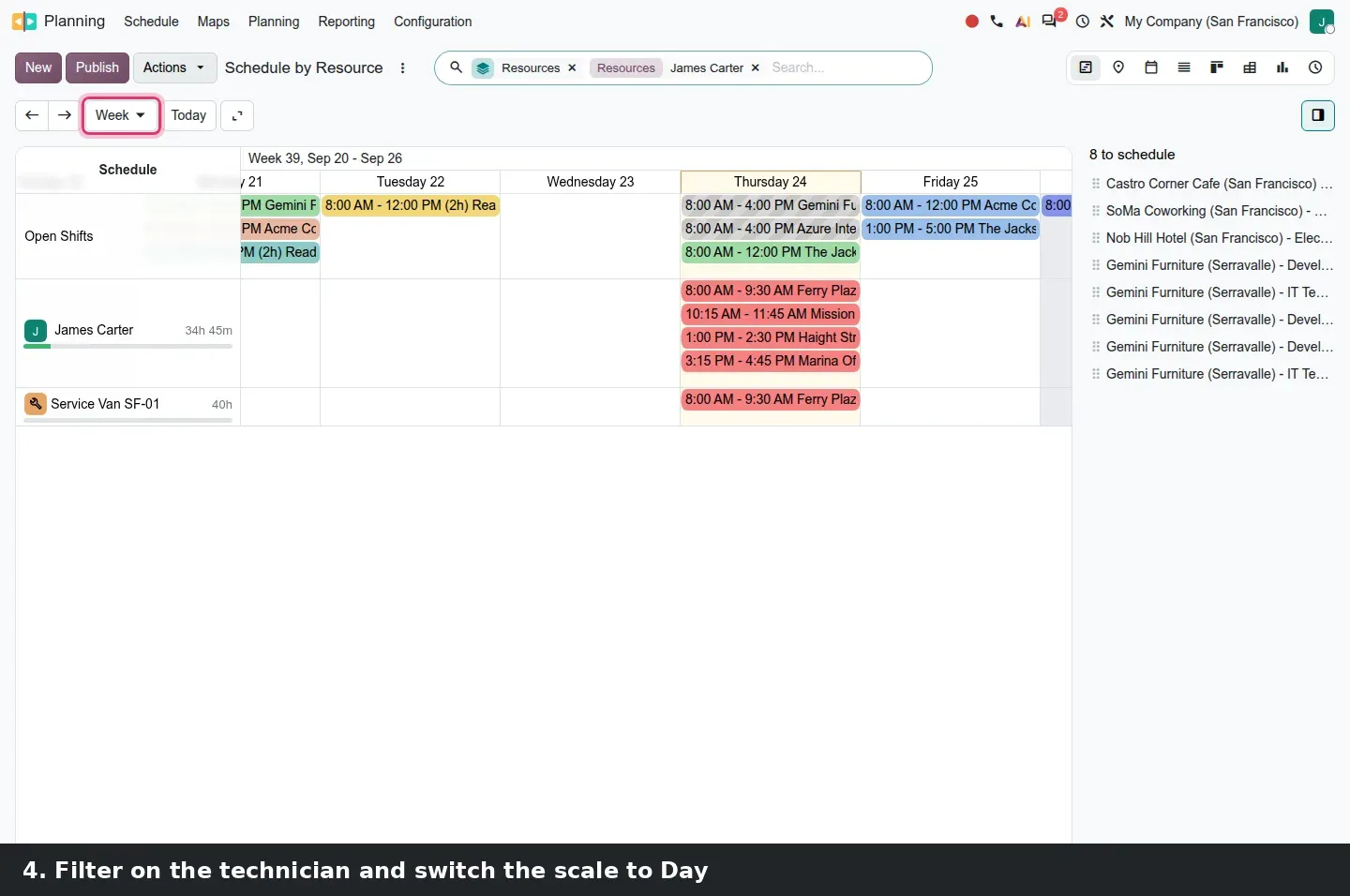Open the Schedule menu
This screenshot has width=1350, height=896.
pos(151,22)
